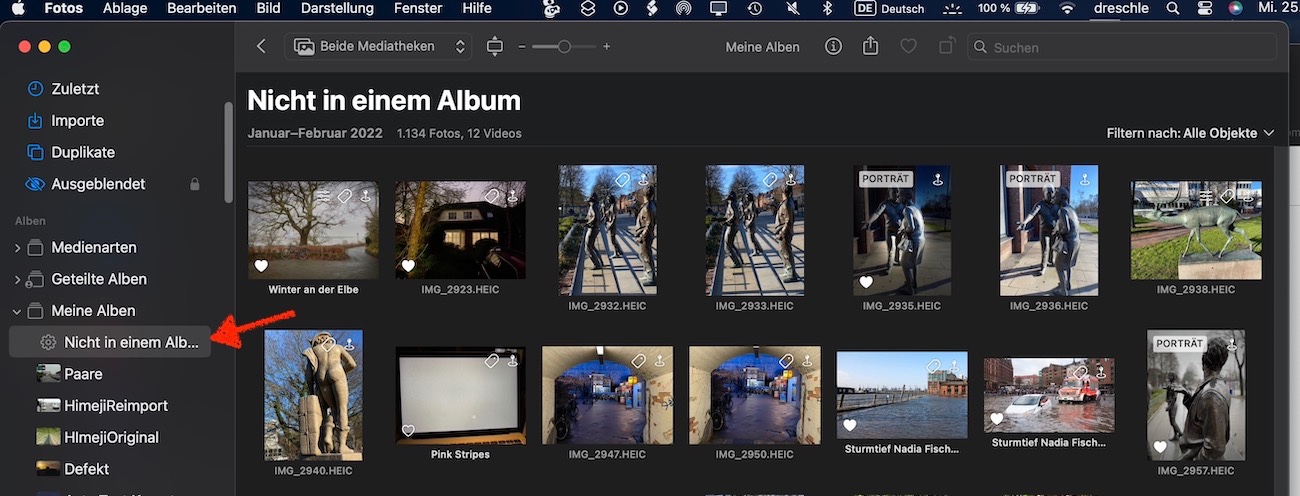Expand the Medienarten folder
This screenshot has height=496, width=1300.
pyautogui.click(x=17, y=248)
